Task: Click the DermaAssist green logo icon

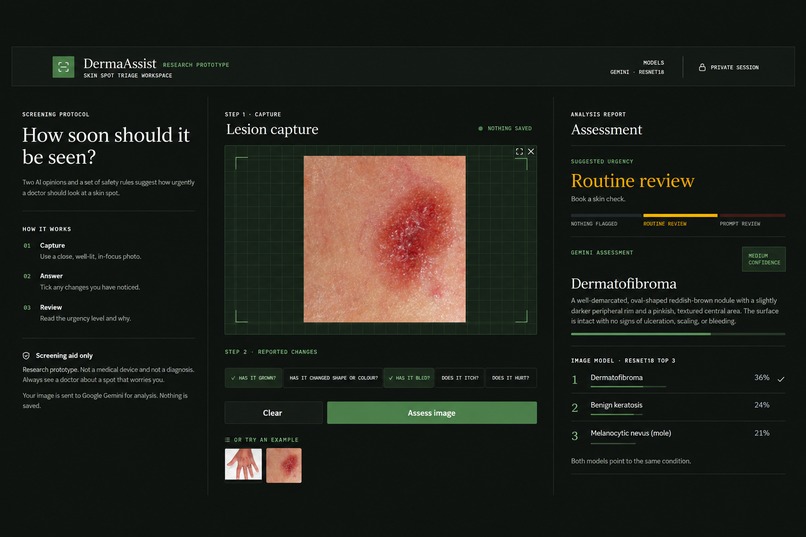Action: click(63, 67)
